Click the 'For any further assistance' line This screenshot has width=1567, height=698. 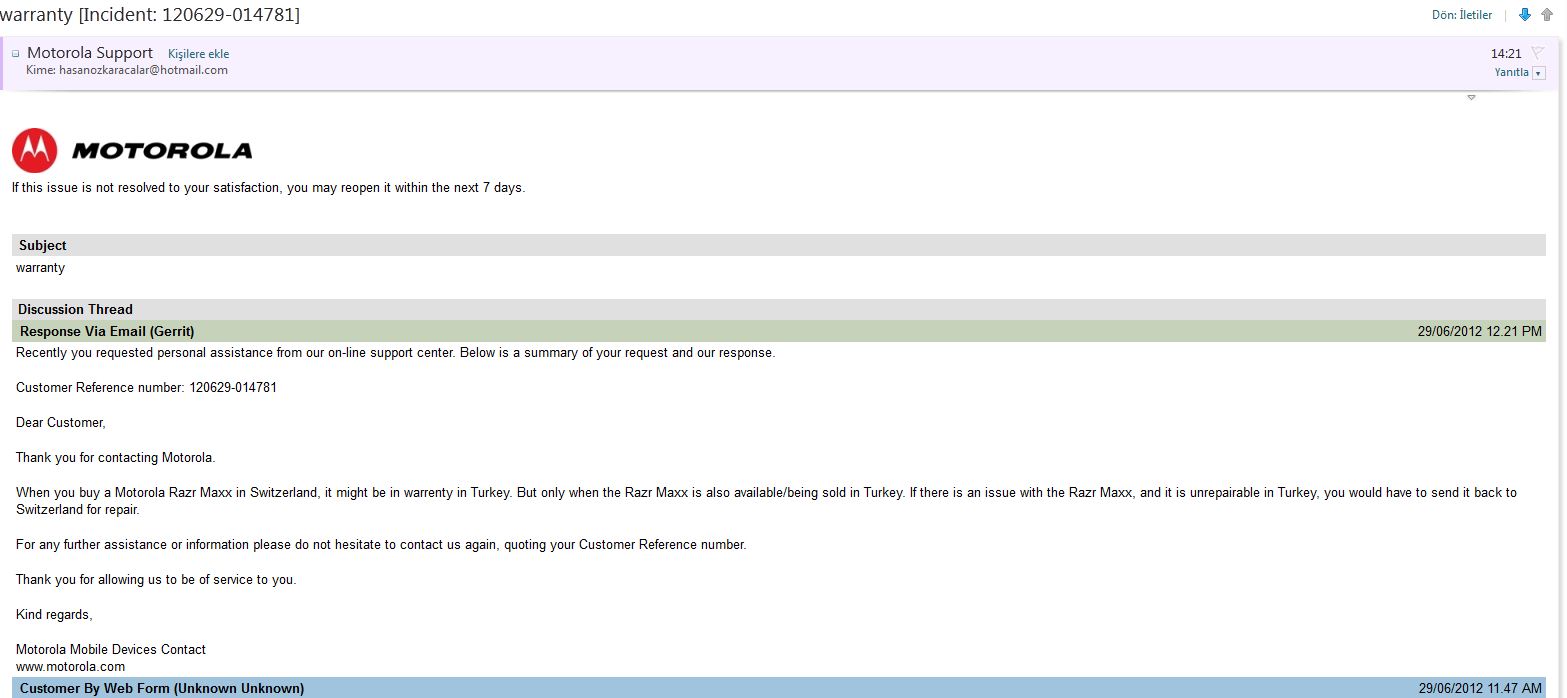pyautogui.click(x=381, y=545)
